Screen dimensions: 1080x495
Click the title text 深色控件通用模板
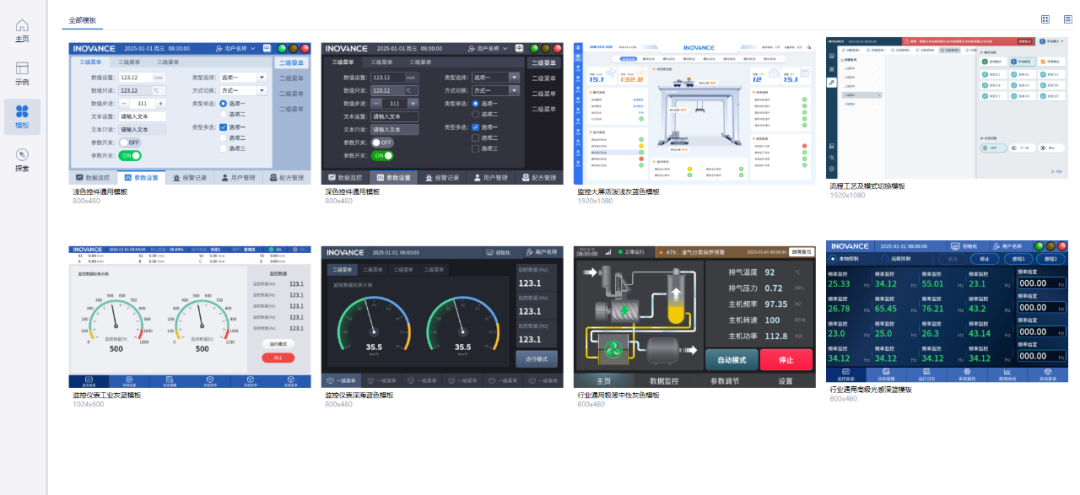coord(352,192)
